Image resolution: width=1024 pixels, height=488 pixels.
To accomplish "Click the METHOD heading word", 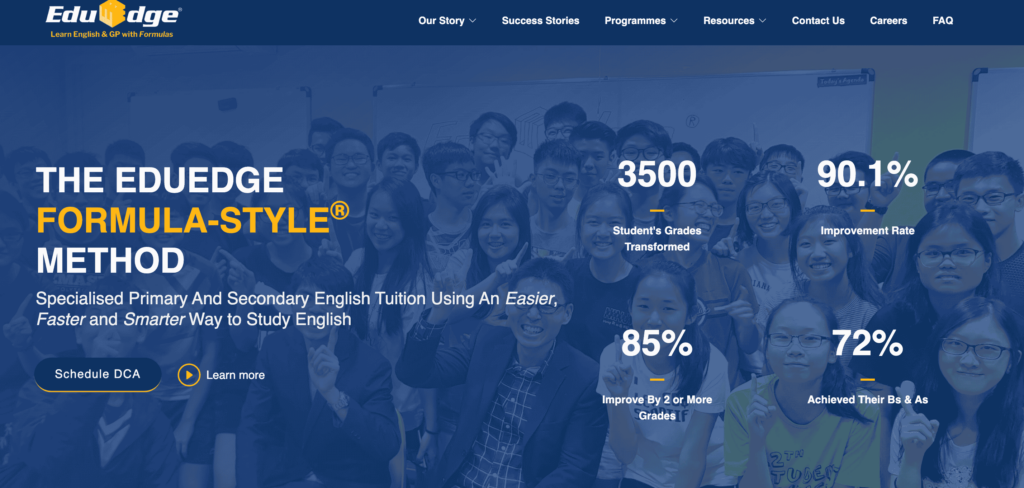I will [x=110, y=260].
